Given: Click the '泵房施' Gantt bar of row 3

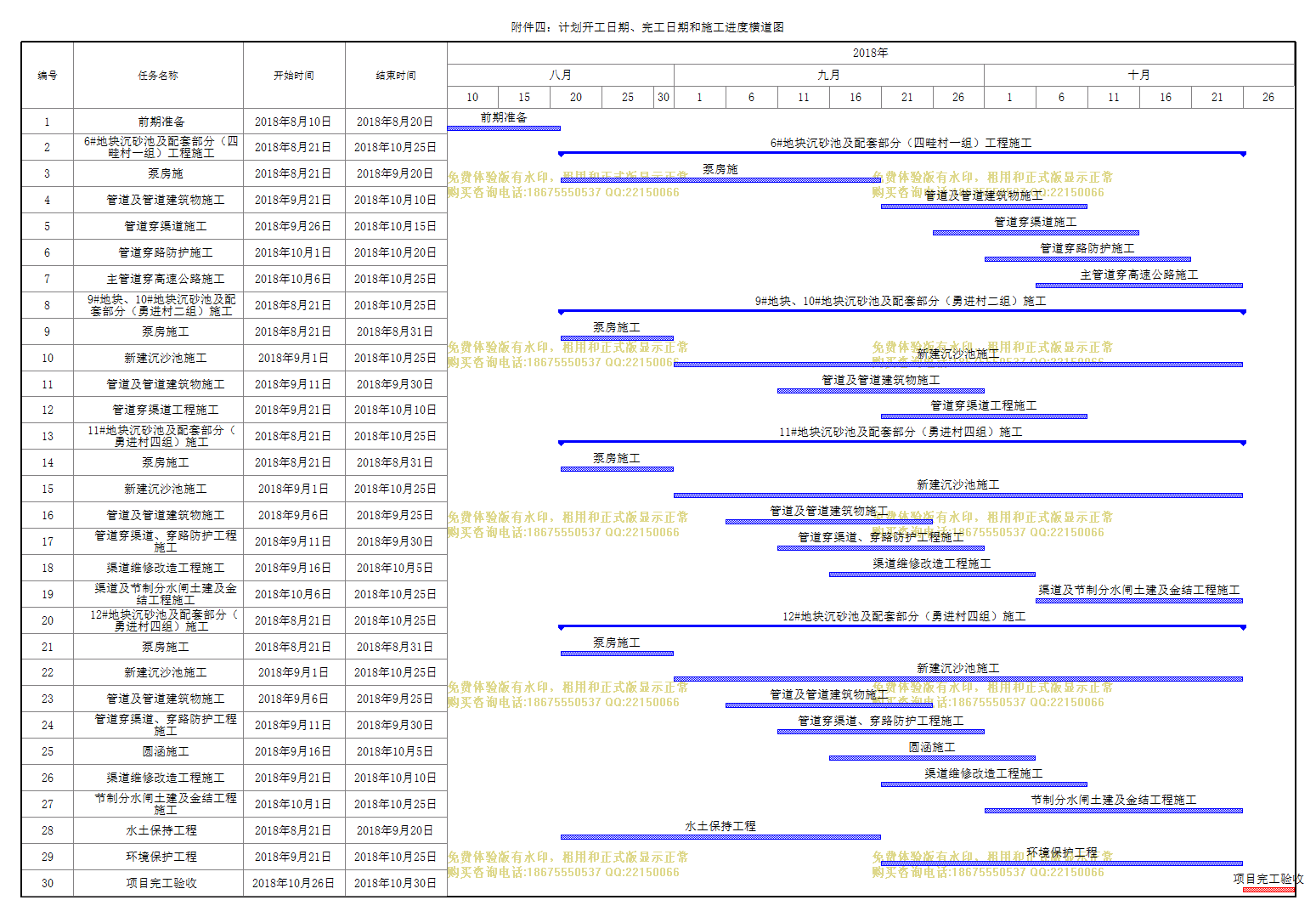Looking at the screenshot, I should point(720,180).
